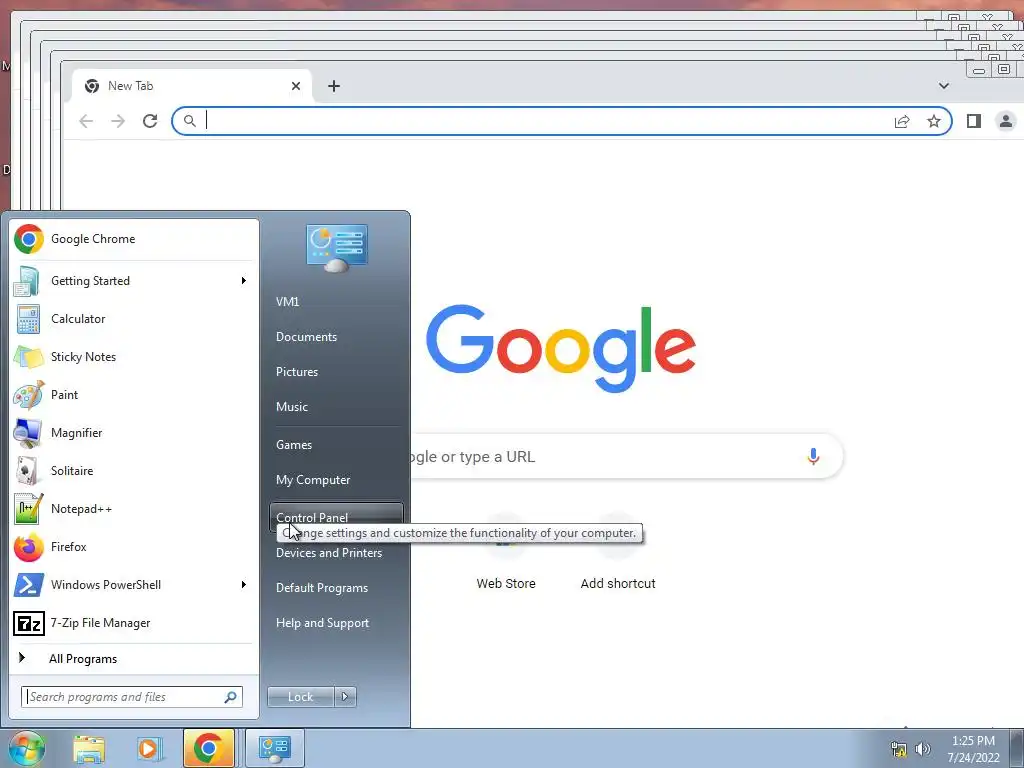Open Music library
This screenshot has height=768, width=1024.
pos(336,407)
